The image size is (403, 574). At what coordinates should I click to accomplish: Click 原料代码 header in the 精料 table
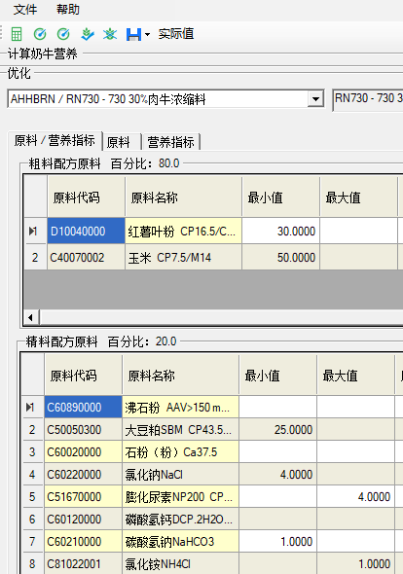(x=83, y=376)
